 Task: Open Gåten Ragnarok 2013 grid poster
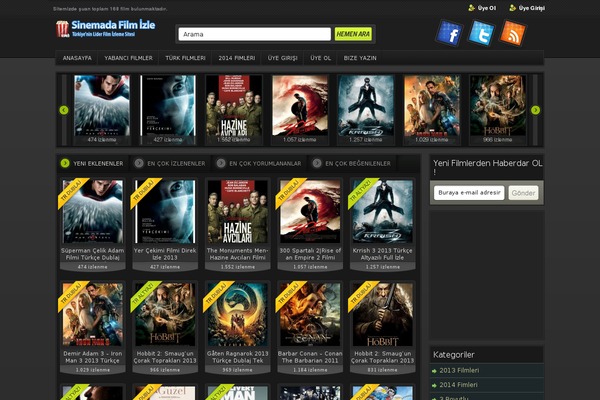(238, 314)
